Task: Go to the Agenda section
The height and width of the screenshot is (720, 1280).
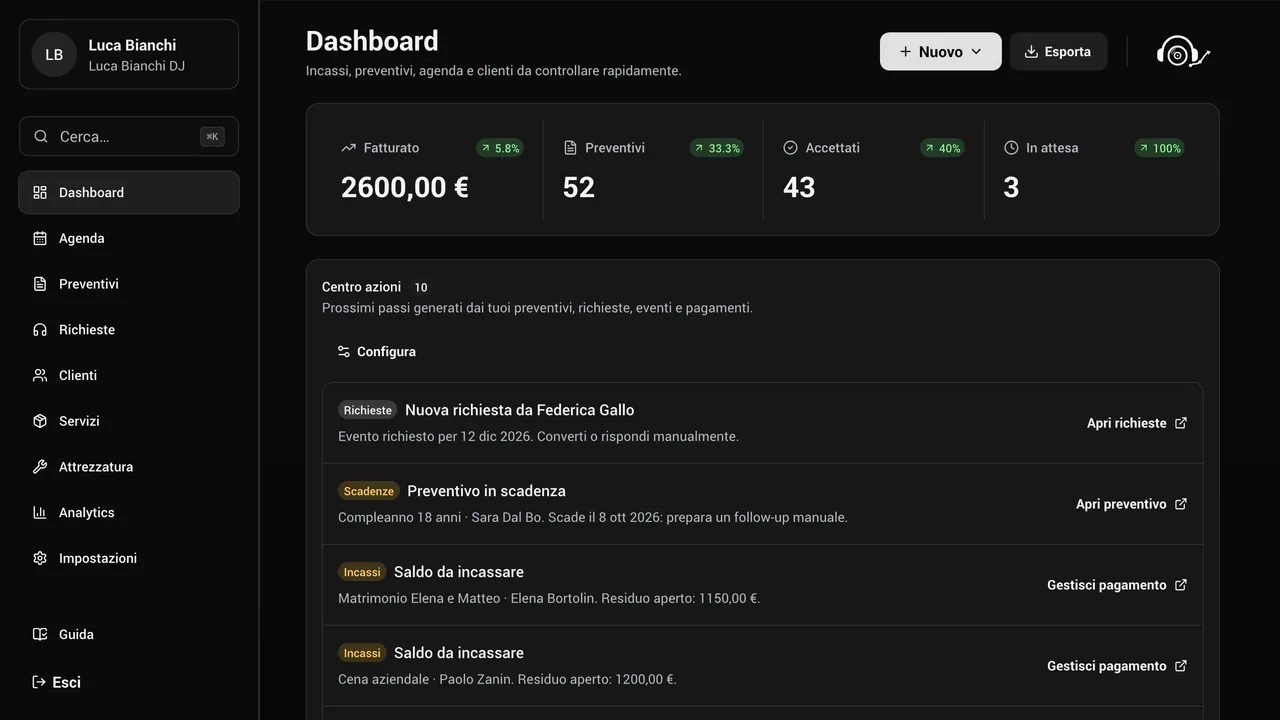Action: tap(129, 238)
